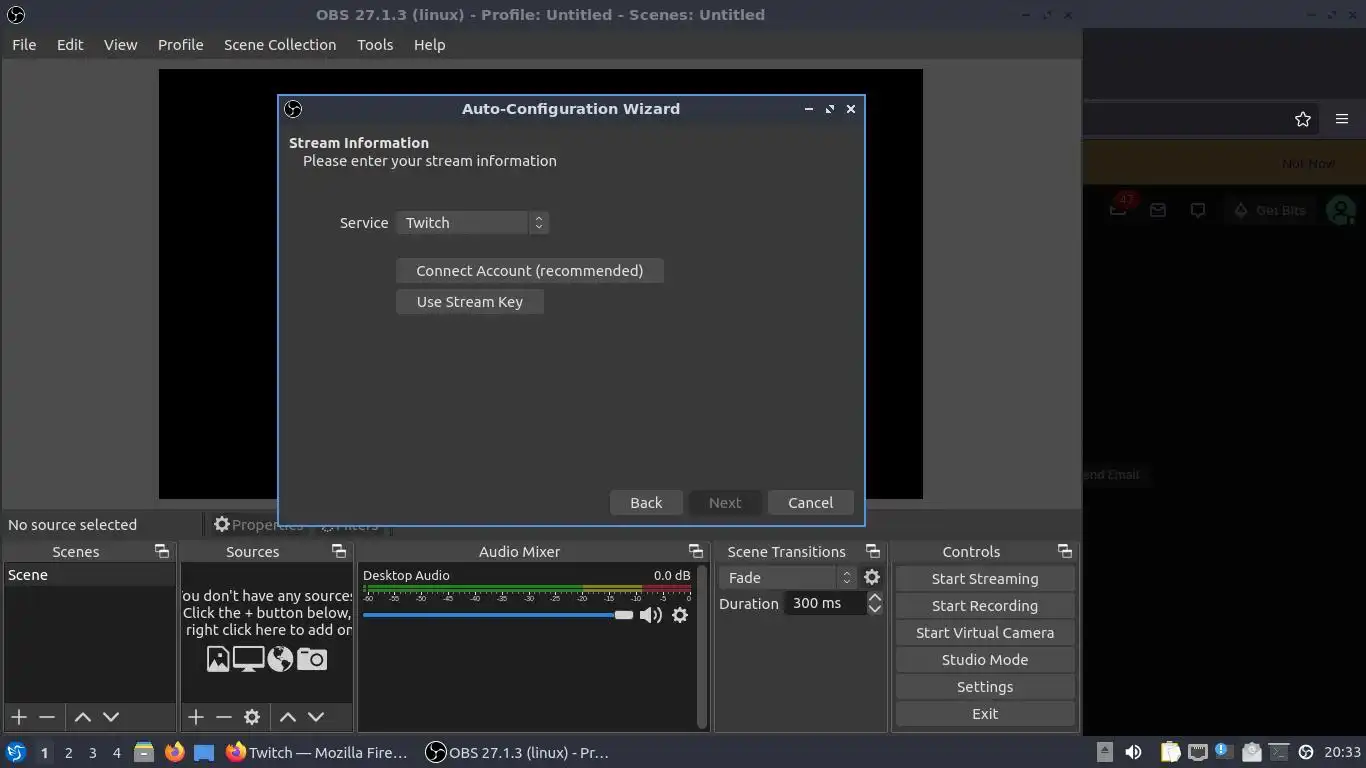Undock the Sources panel

339,551
